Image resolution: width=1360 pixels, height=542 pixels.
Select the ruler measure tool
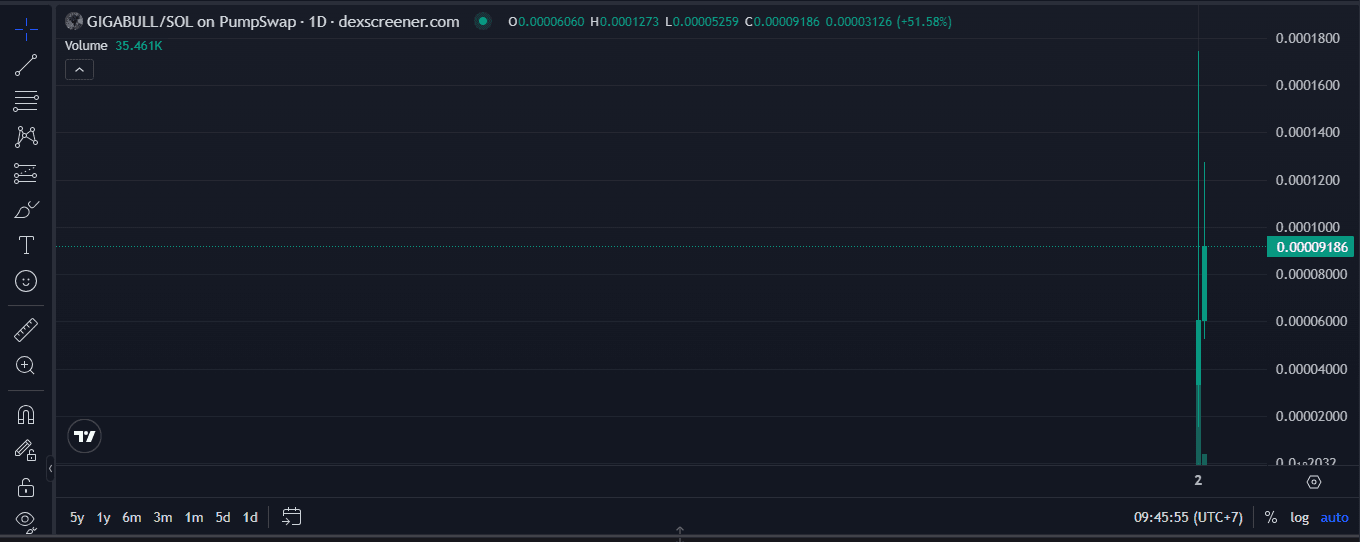(26, 329)
